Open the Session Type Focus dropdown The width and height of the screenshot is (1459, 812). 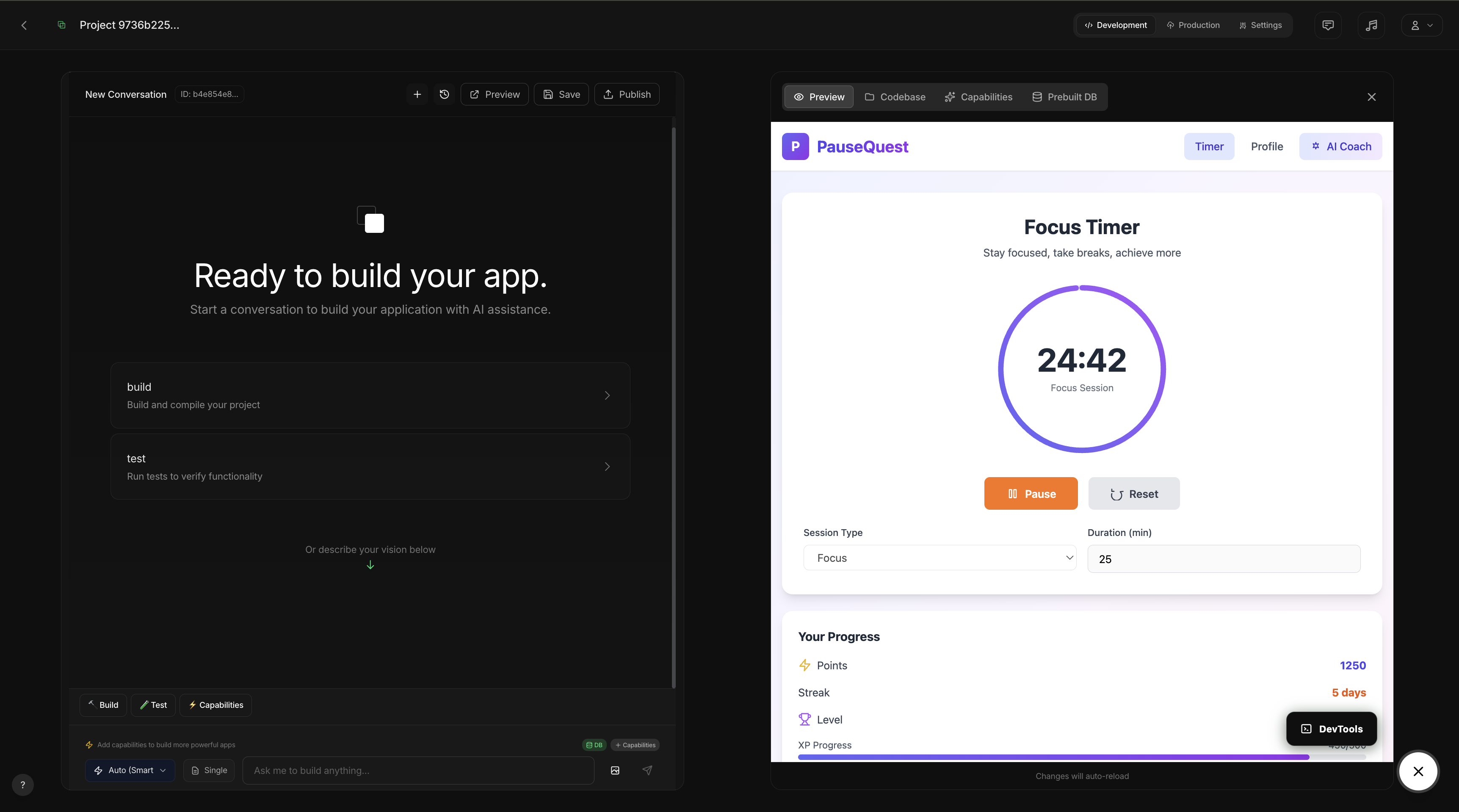pos(940,558)
